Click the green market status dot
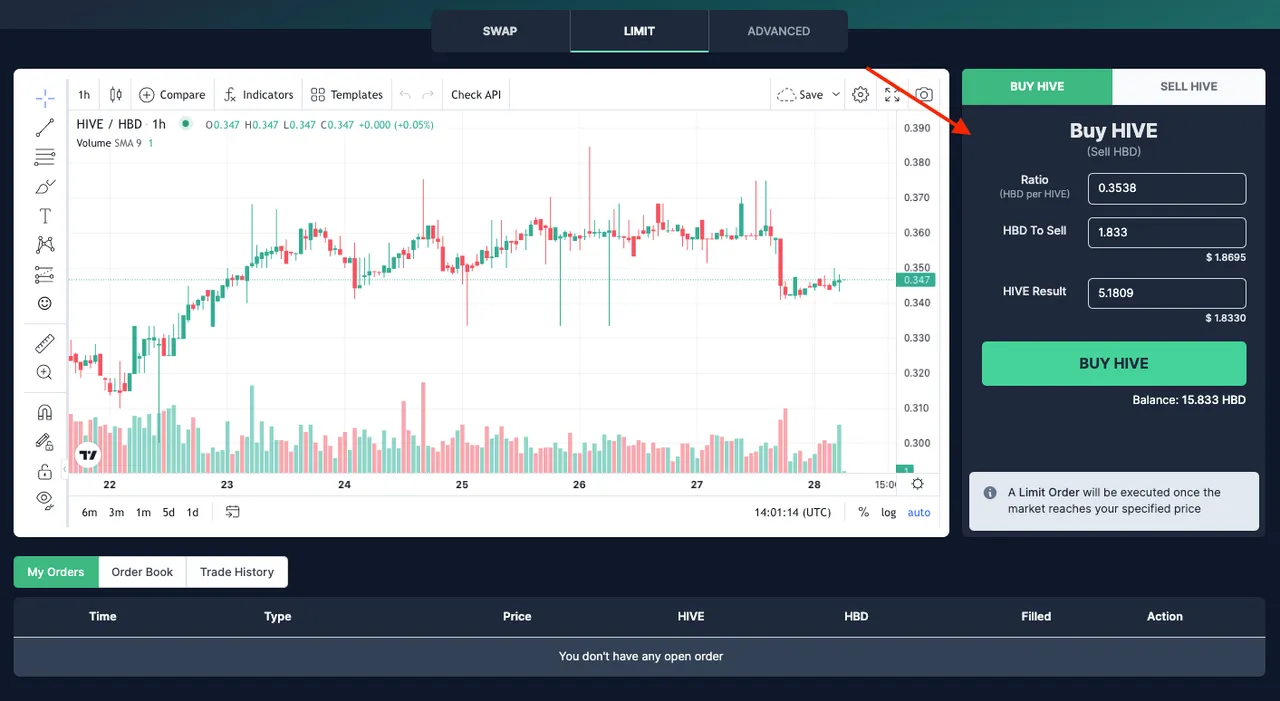The width and height of the screenshot is (1280, 701). click(x=185, y=124)
